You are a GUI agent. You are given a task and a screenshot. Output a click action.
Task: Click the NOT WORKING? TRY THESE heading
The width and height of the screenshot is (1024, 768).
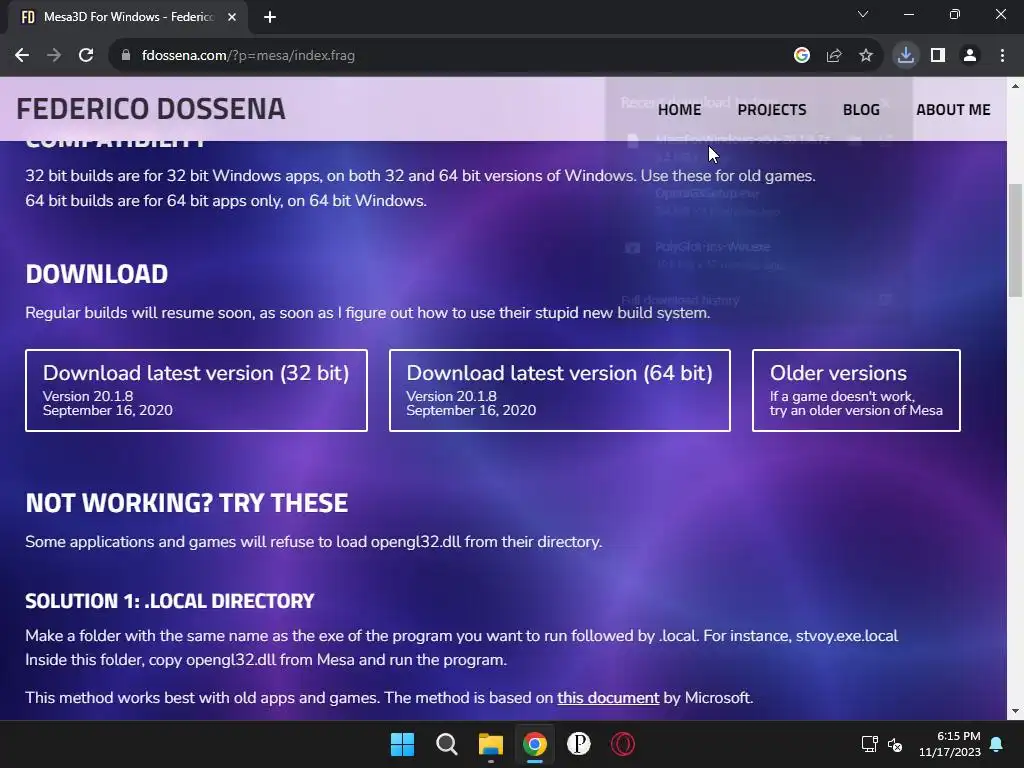click(x=187, y=503)
